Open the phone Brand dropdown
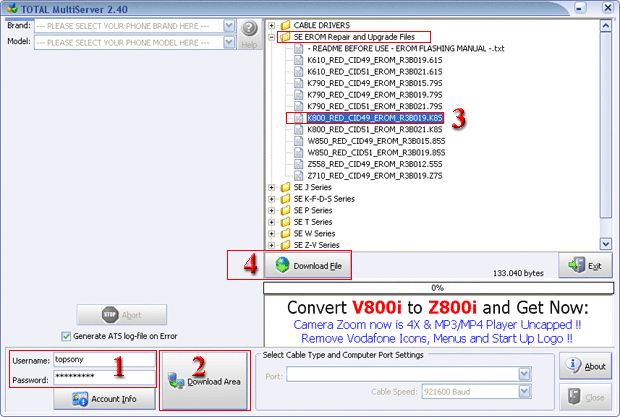Screen dimensions: 620x417 coord(229,26)
